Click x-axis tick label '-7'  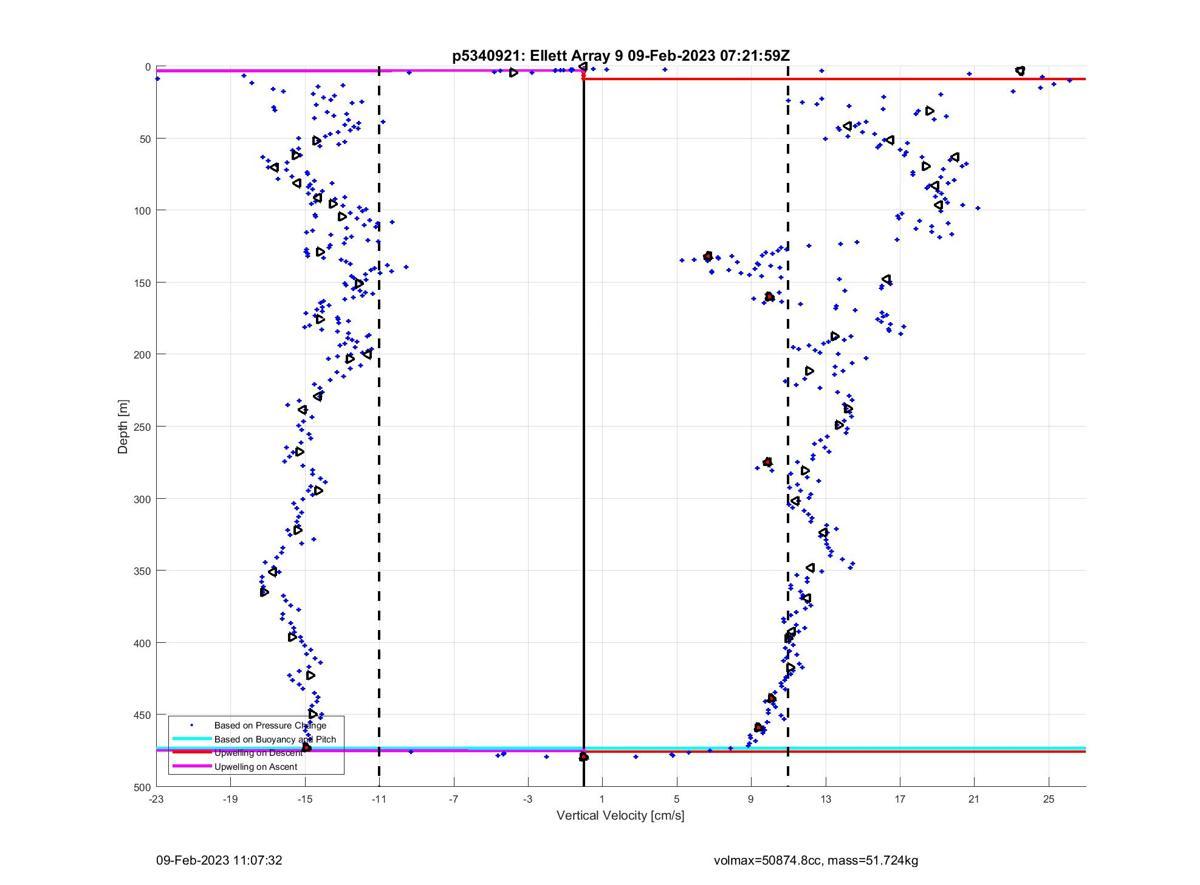(x=454, y=799)
